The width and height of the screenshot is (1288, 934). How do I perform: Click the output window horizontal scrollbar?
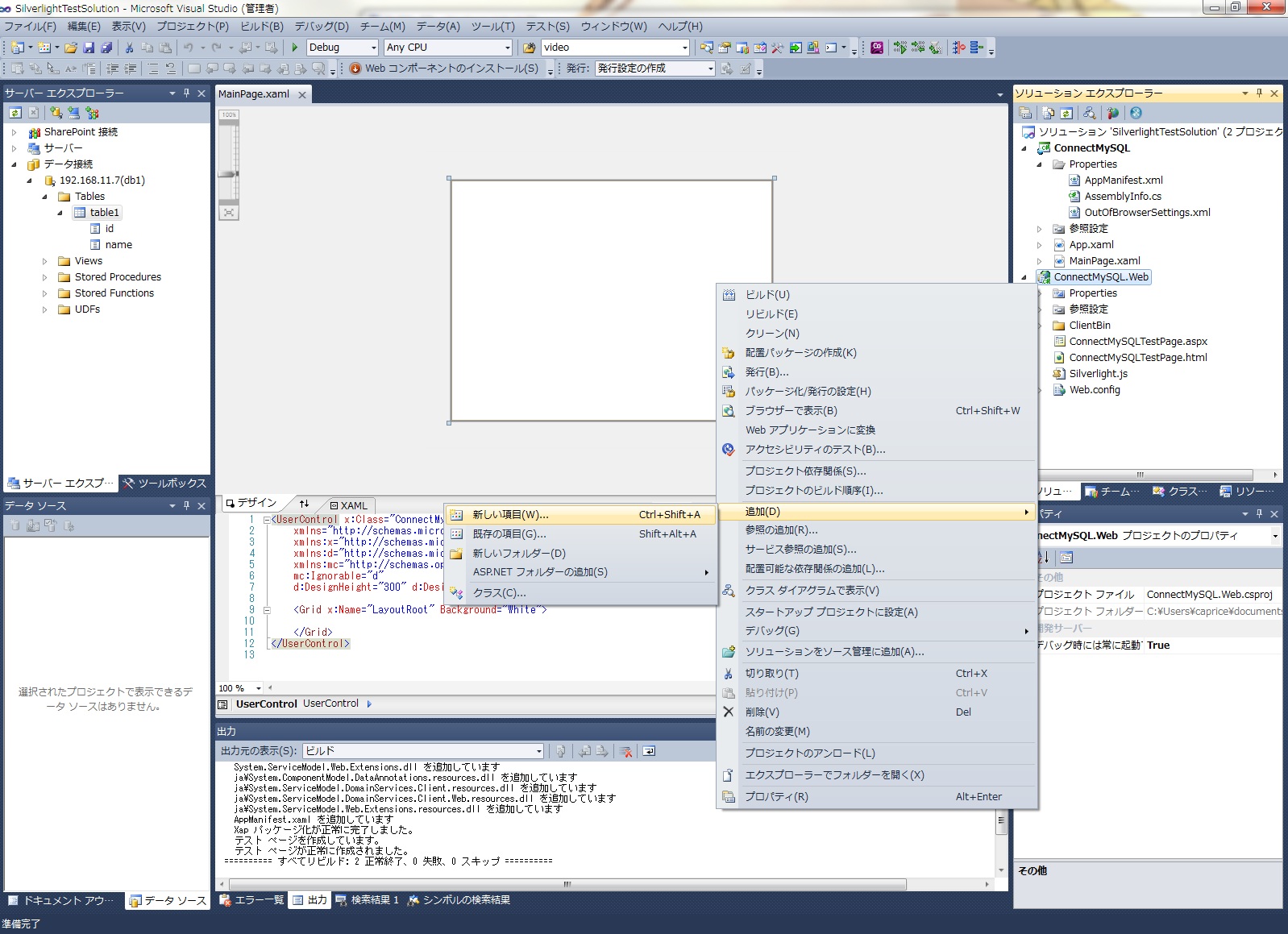point(567,884)
